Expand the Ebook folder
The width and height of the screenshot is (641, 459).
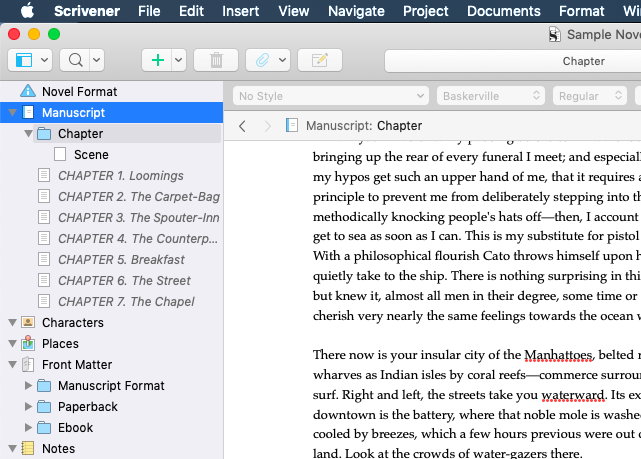[28, 428]
